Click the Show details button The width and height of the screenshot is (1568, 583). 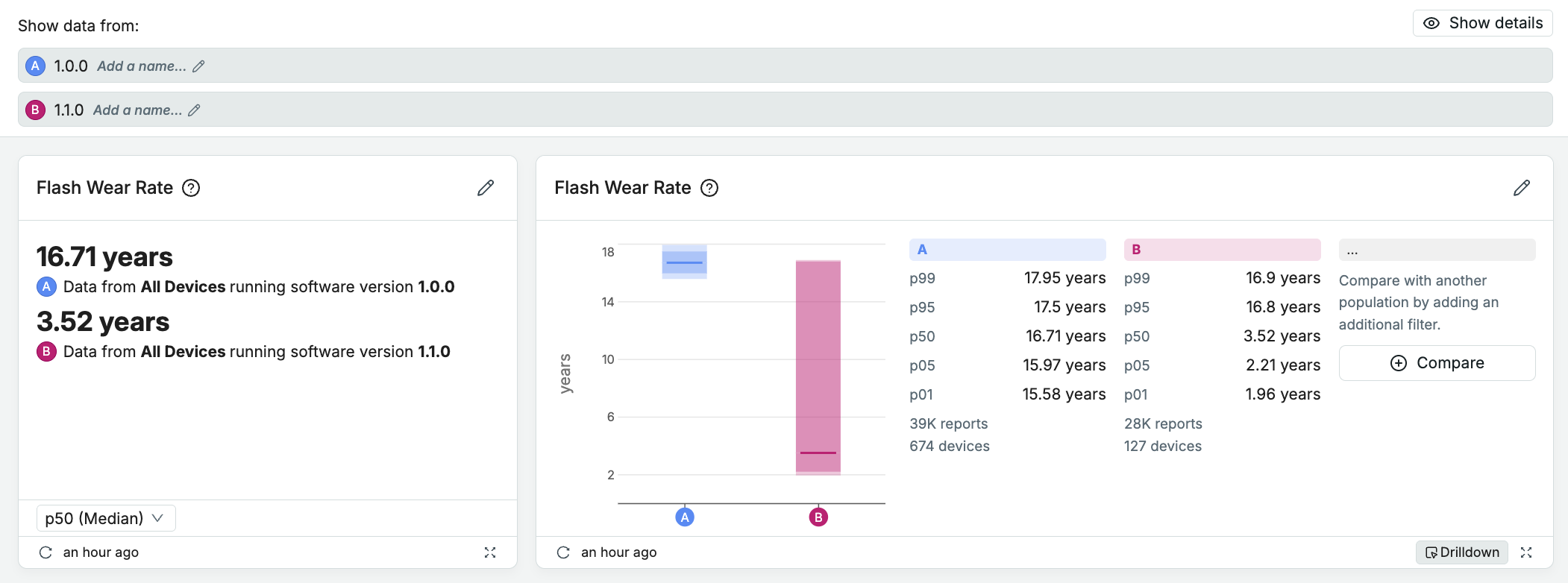tap(1482, 23)
